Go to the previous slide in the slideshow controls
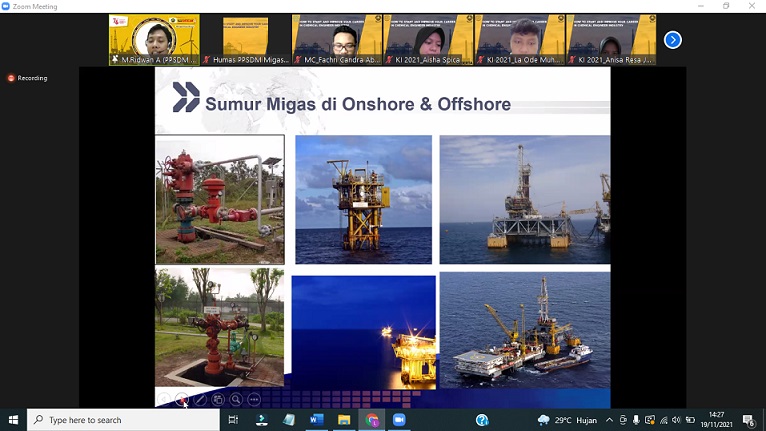Screen dimensions: 766x431 (x=165, y=399)
